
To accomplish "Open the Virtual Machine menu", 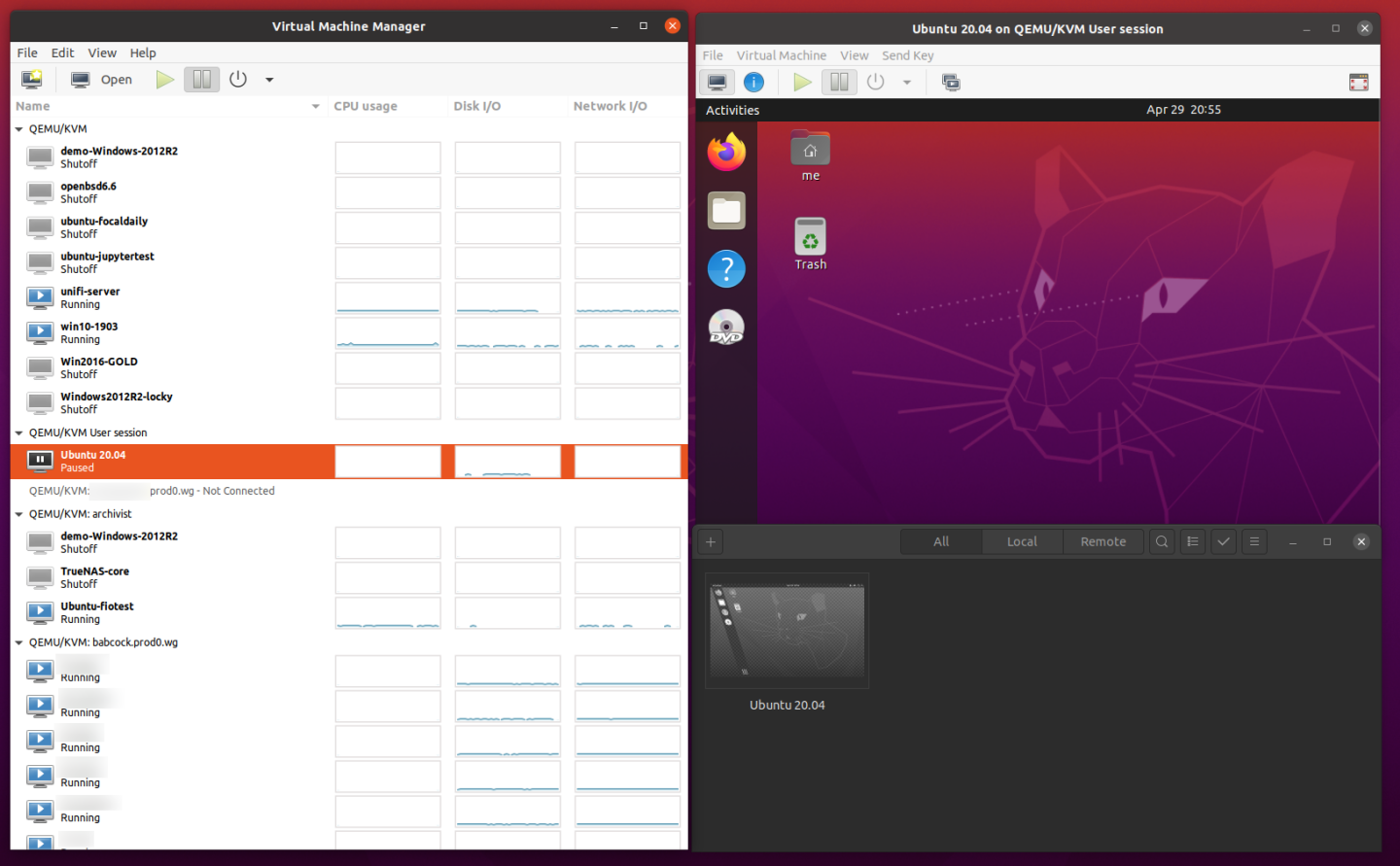I will [781, 55].
